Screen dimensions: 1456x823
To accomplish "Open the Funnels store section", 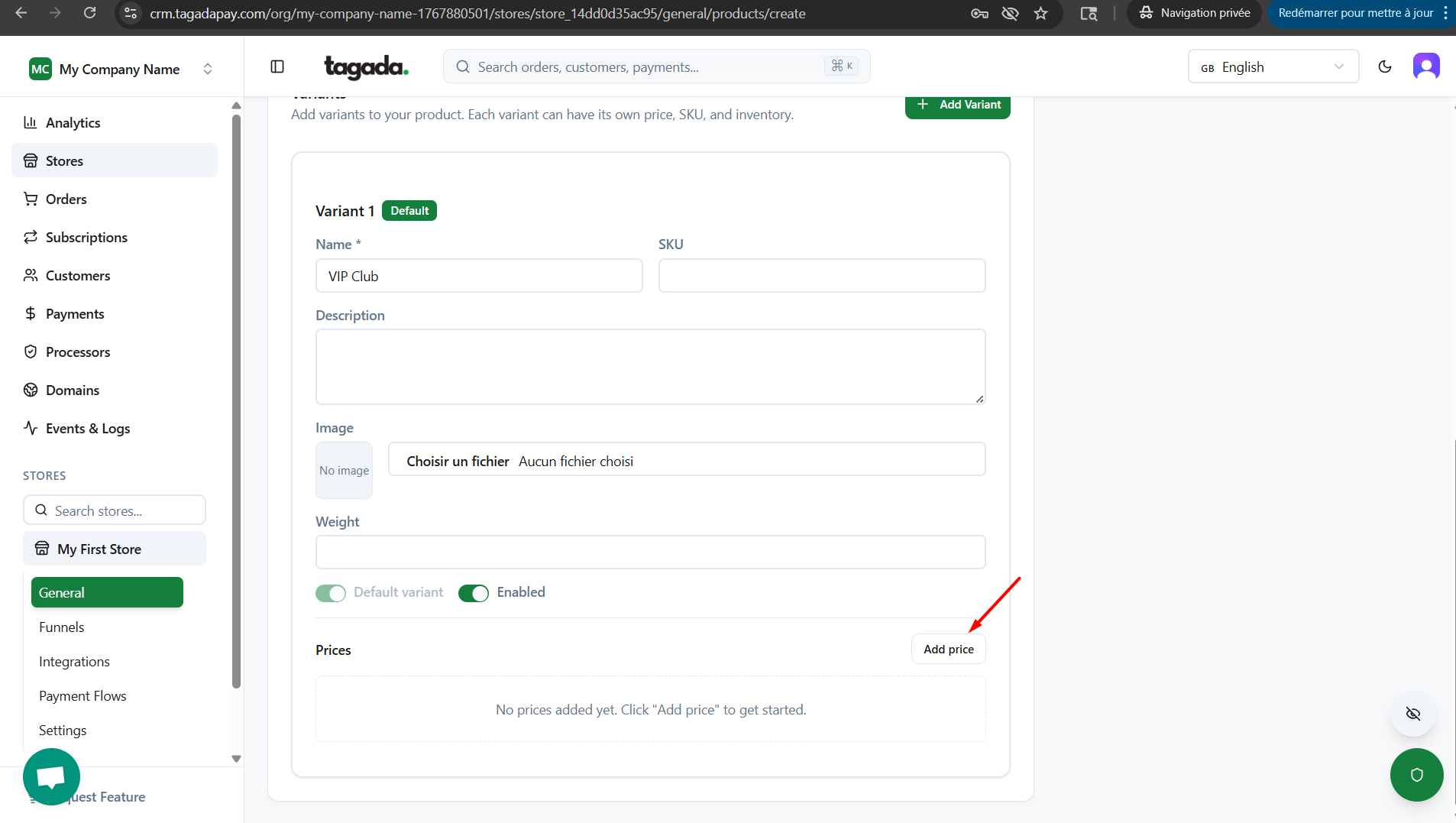I will [x=61, y=627].
